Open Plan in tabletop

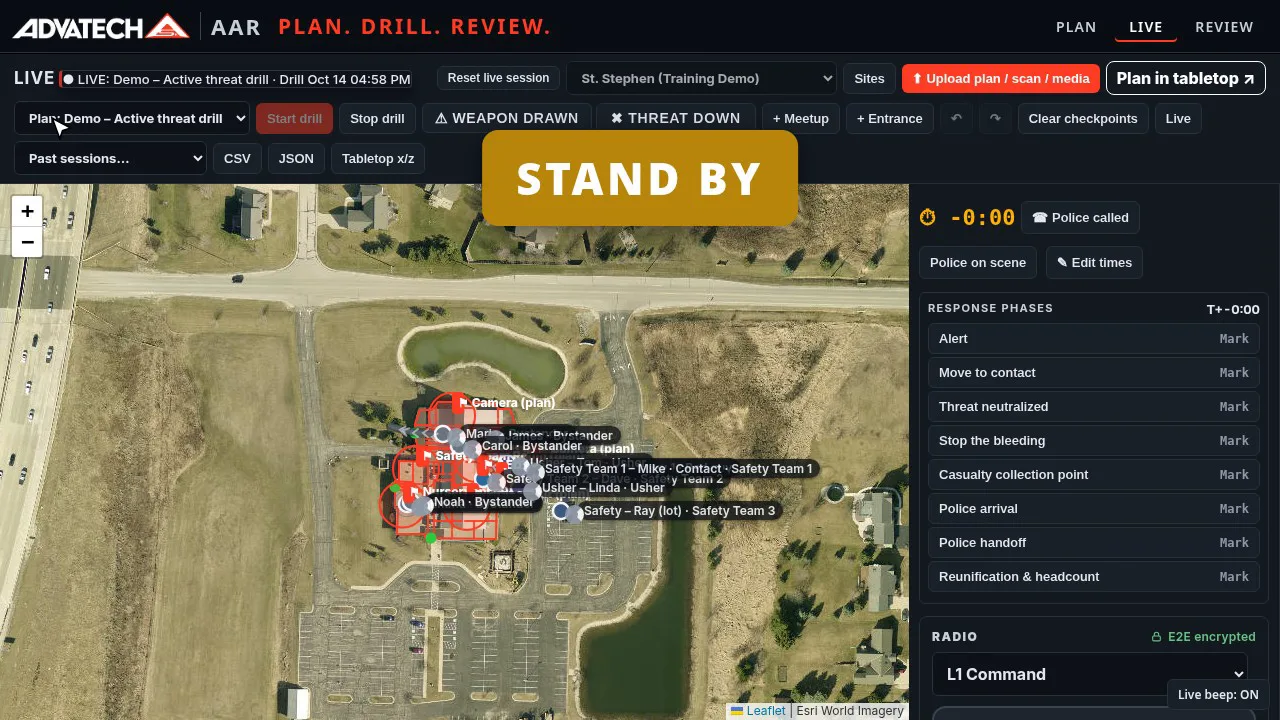[x=1185, y=78]
